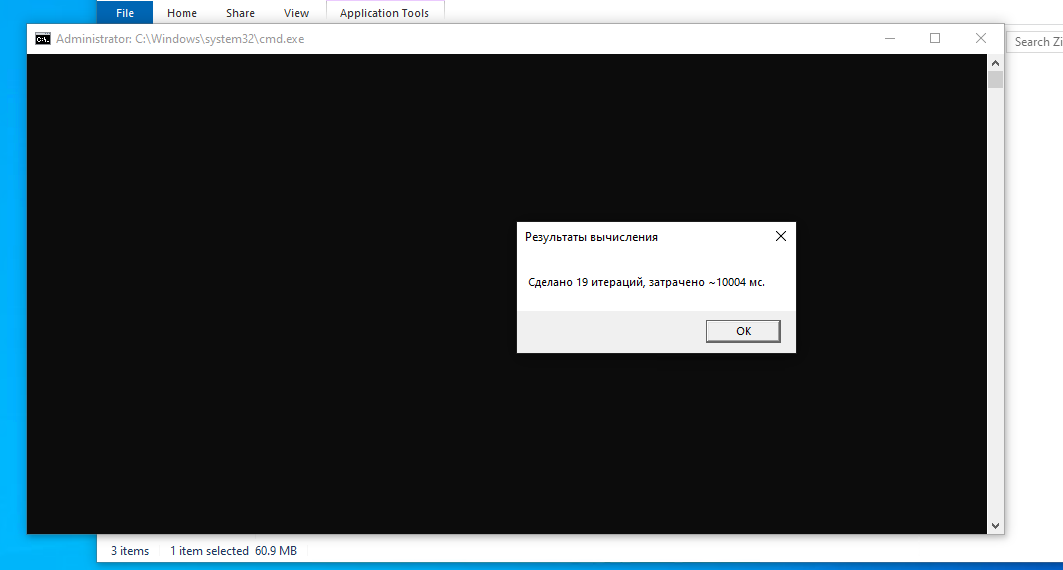Image resolution: width=1063 pixels, height=570 pixels.
Task: Close the Результаты вычисления dialog with X
Action: point(781,236)
